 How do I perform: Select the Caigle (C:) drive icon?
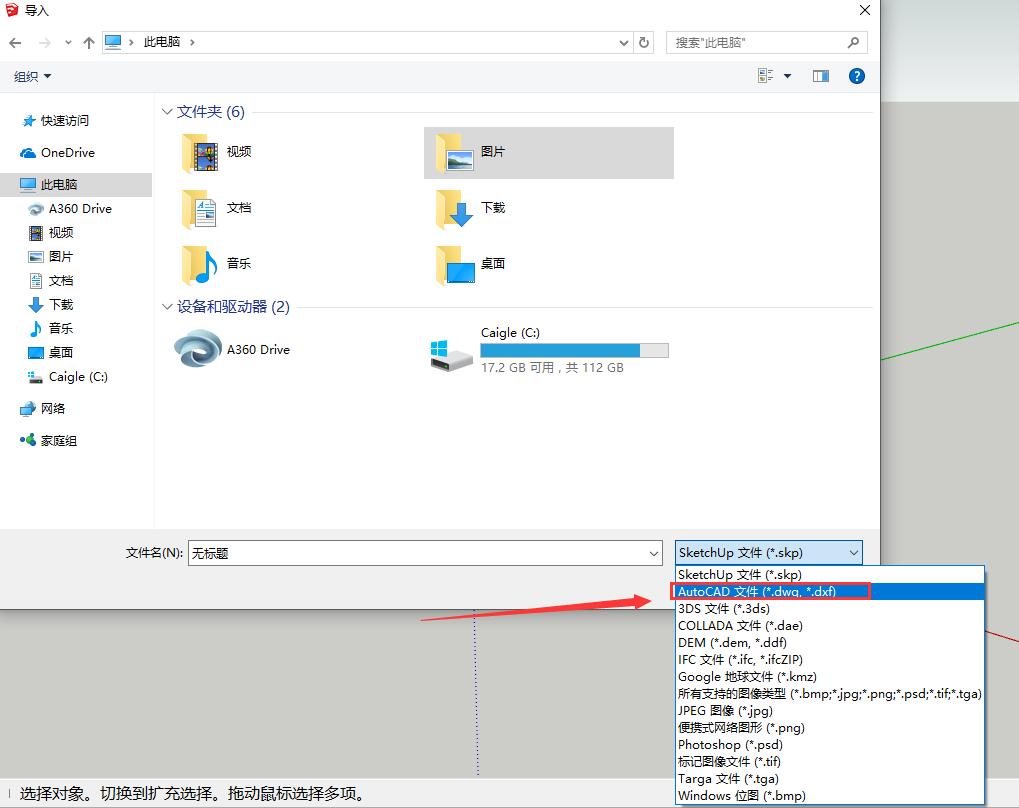click(x=451, y=355)
